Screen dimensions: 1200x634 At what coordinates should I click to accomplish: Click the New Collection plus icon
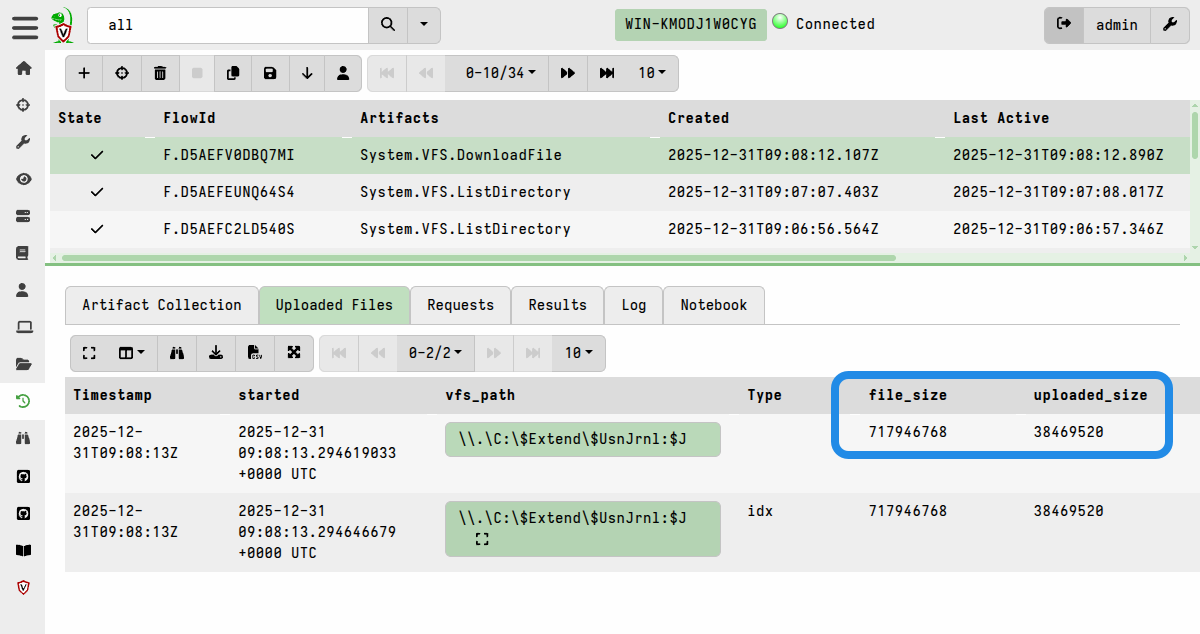point(84,73)
